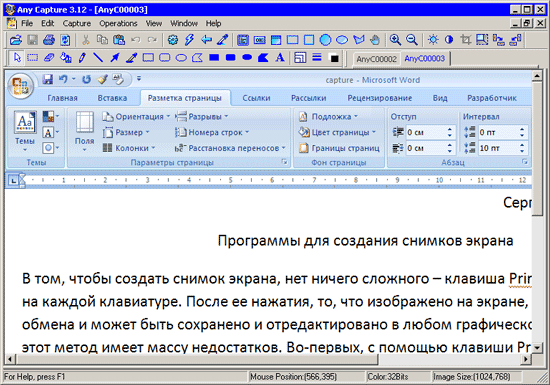Select the Pencil drawing tool

[82, 58]
